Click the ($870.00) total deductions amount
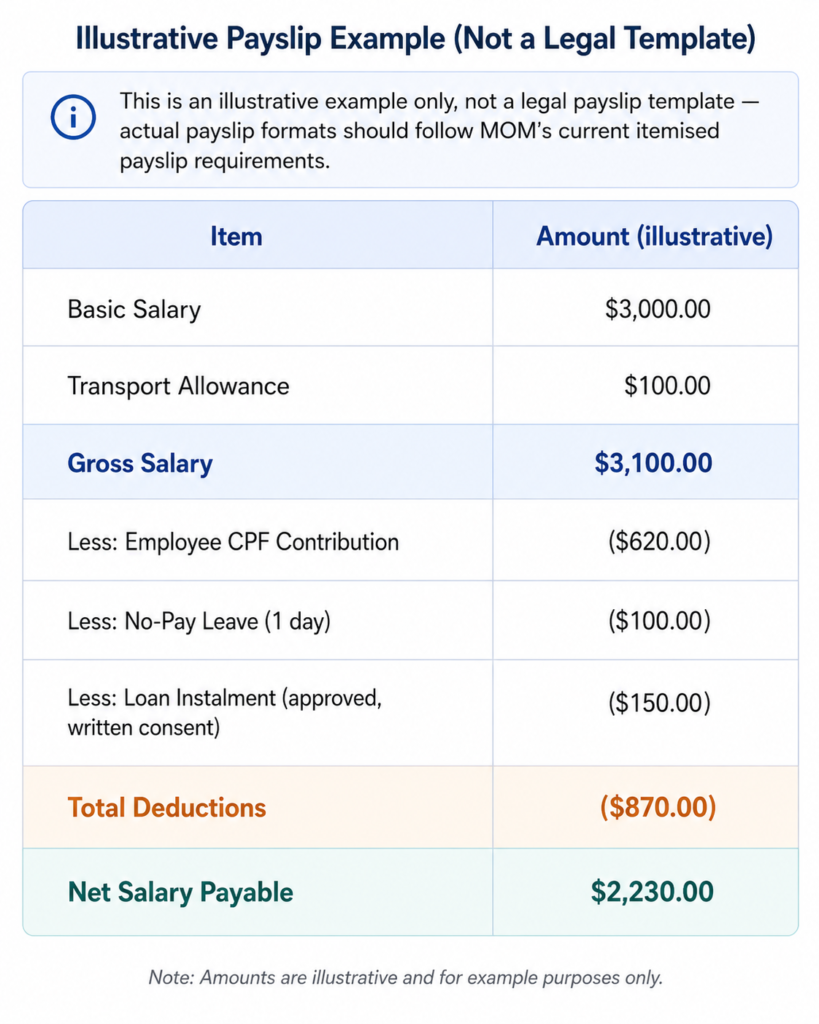 pos(658,807)
